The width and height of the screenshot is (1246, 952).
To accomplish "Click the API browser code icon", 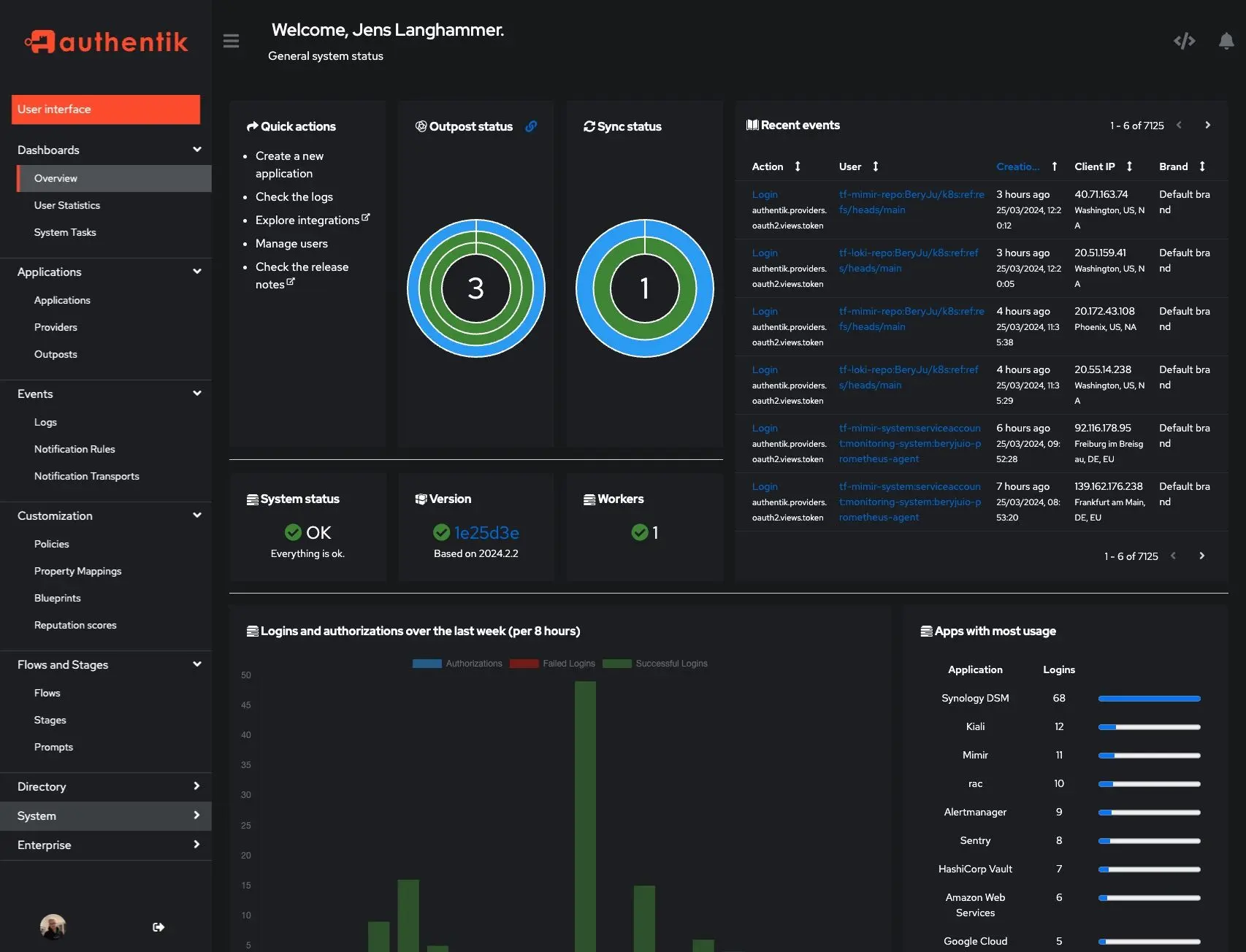I will [x=1183, y=42].
